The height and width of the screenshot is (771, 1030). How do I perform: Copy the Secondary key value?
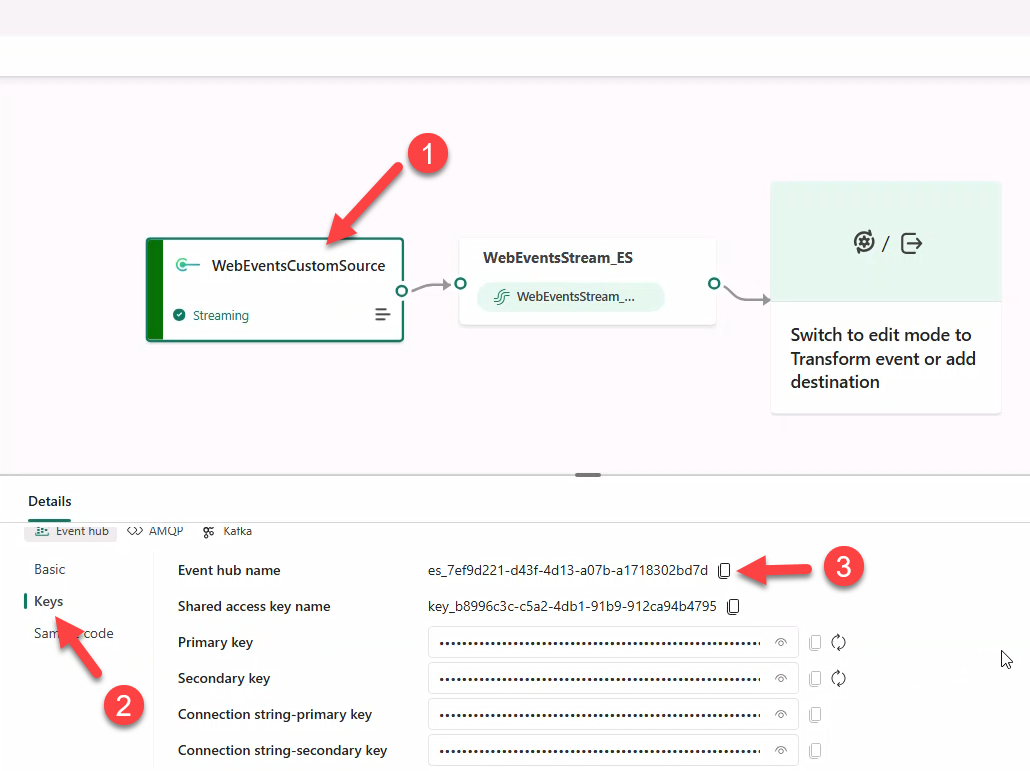[815, 679]
